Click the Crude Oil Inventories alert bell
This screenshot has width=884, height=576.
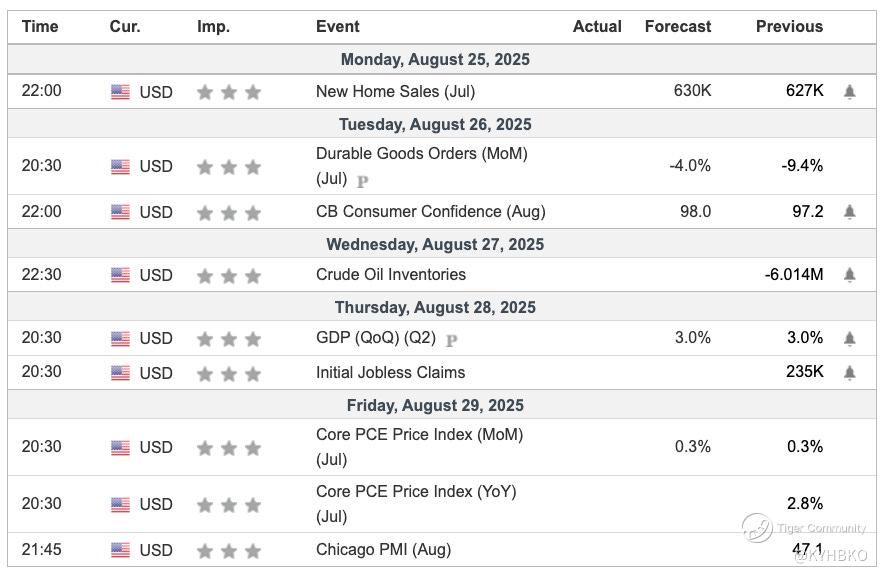pos(849,275)
